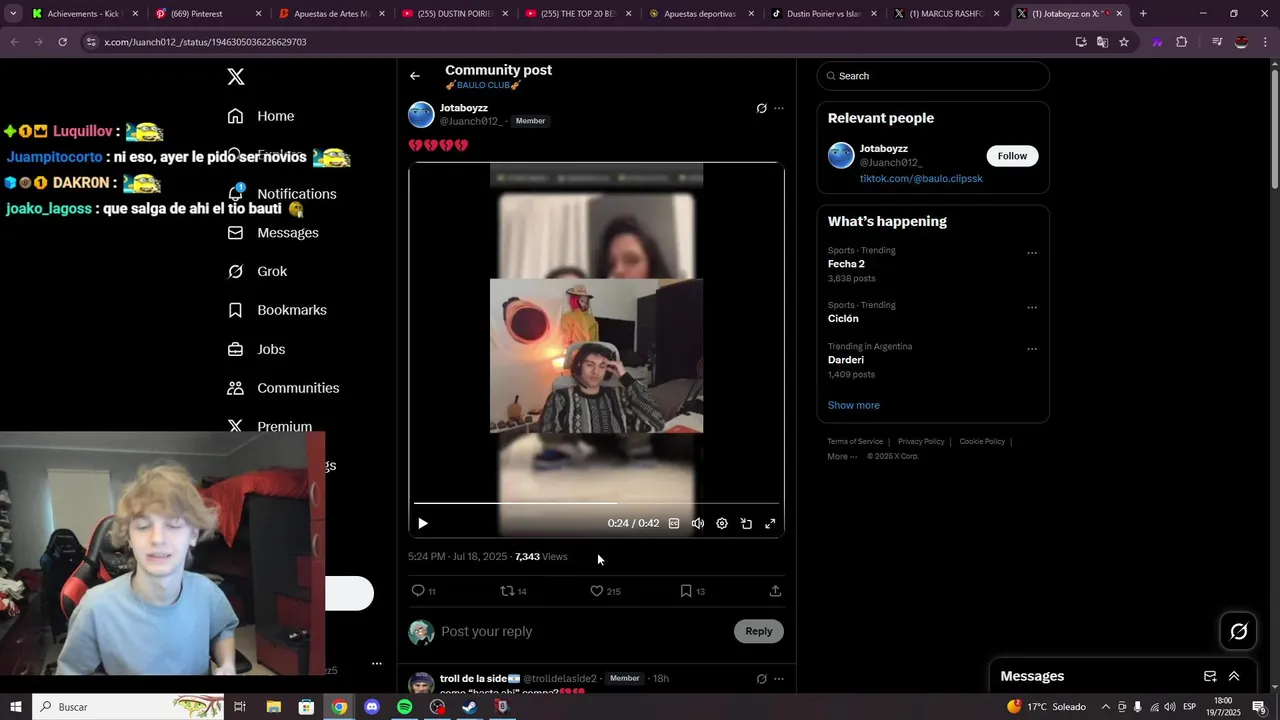This screenshot has height=720, width=1280.
Task: Play the video with the play button
Action: pos(423,523)
